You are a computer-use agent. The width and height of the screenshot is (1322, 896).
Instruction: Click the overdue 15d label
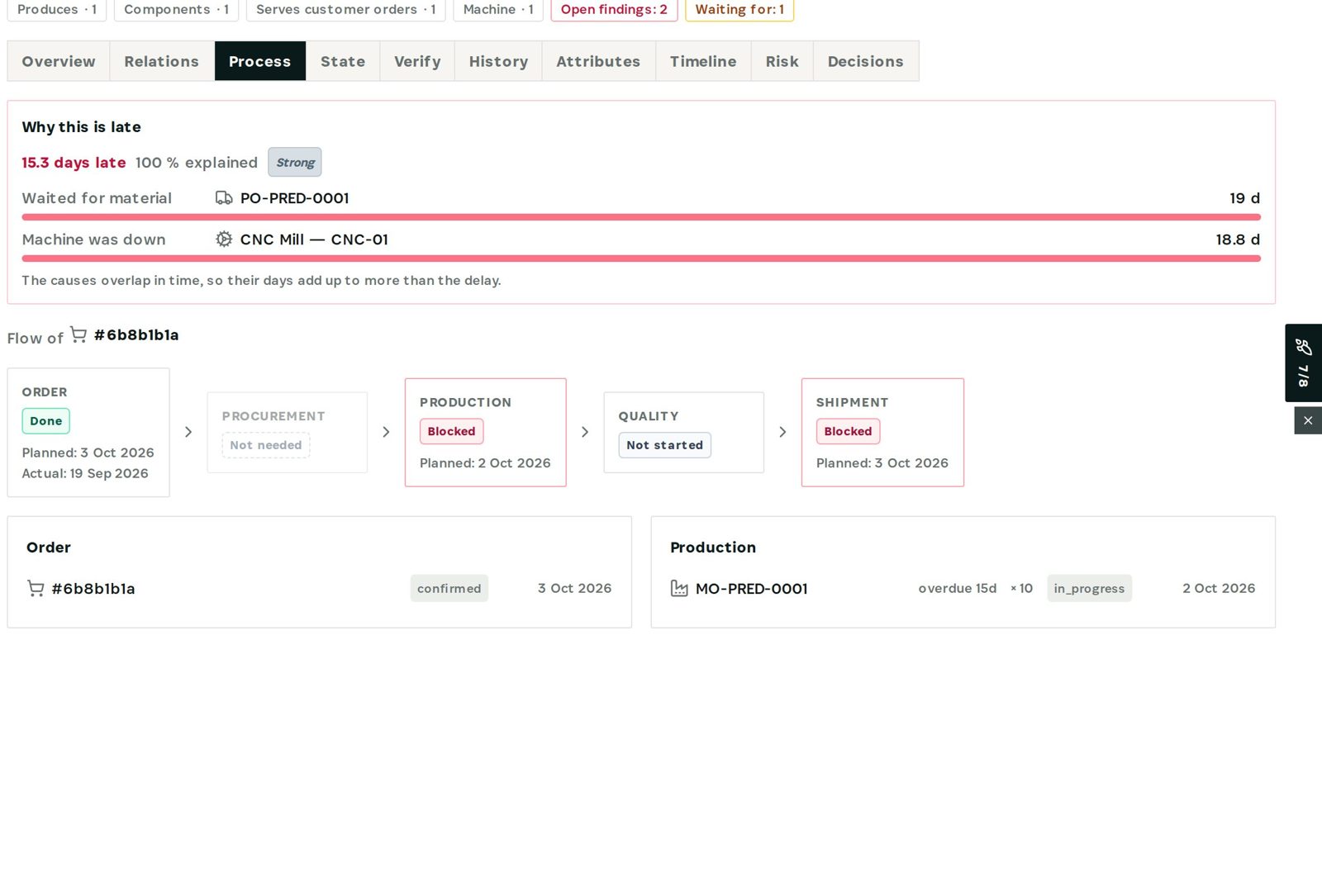(958, 589)
